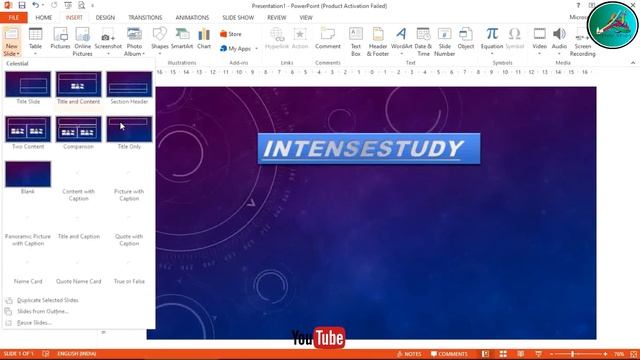This screenshot has height=360, width=640.
Task: Switch to Reading view
Action: [x=521, y=354]
